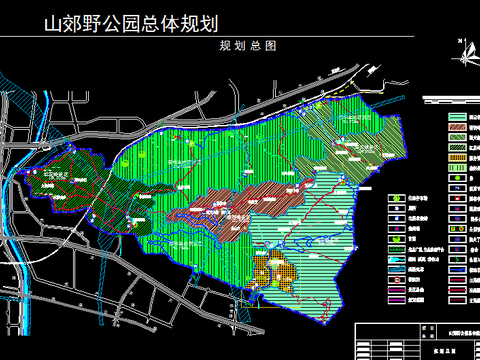The height and width of the screenshot is (360, 480).
Task: Click the bright magenta line legend symbol
Action: [x=397, y=300]
